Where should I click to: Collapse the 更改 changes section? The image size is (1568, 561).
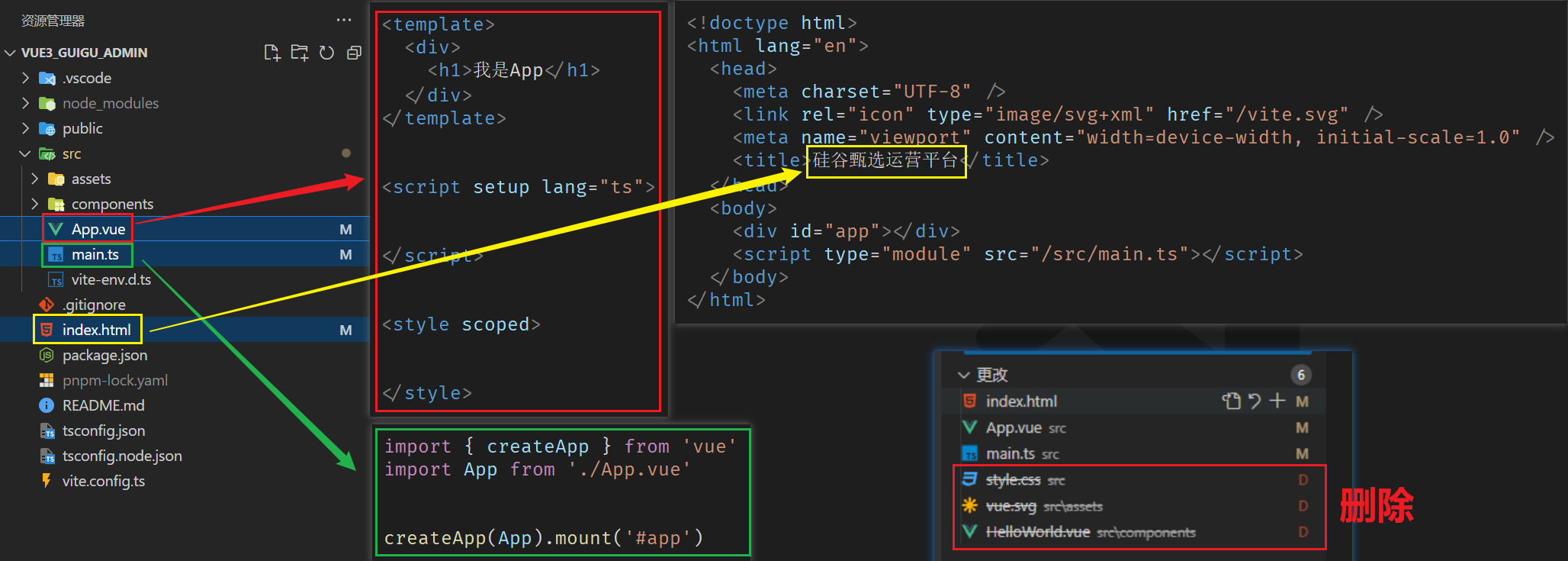pyautogui.click(x=964, y=375)
